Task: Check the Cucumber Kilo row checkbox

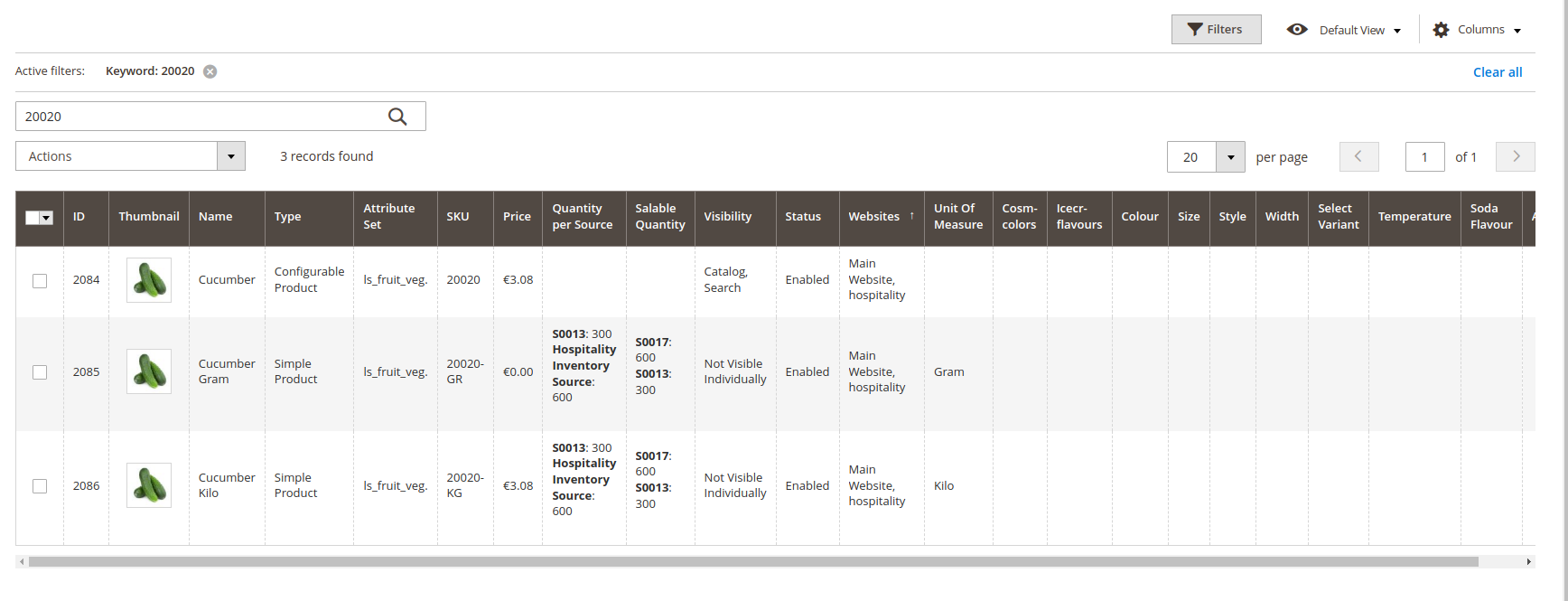Action: (40, 486)
